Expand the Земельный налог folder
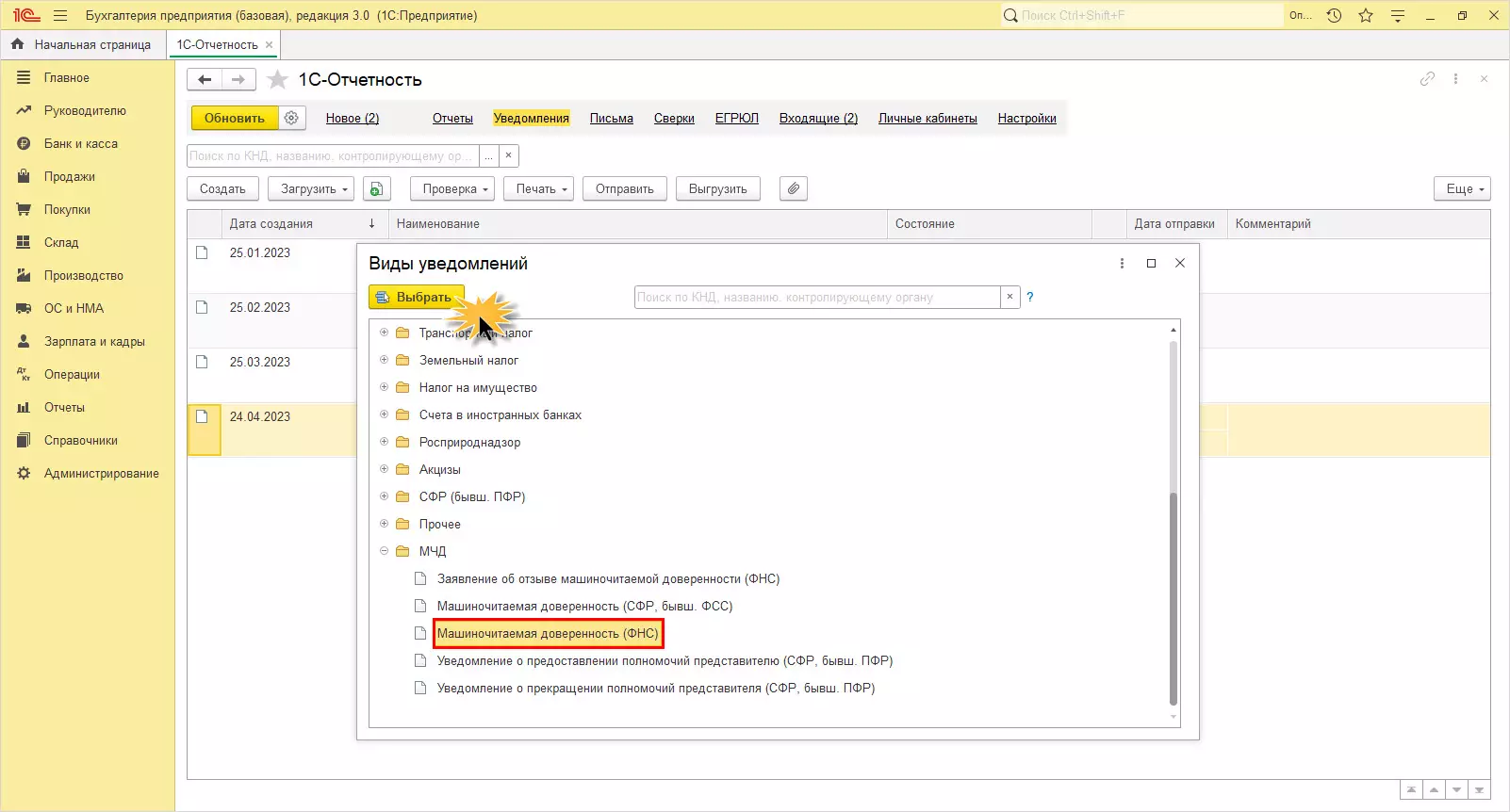The height and width of the screenshot is (812, 1510). pos(384,360)
